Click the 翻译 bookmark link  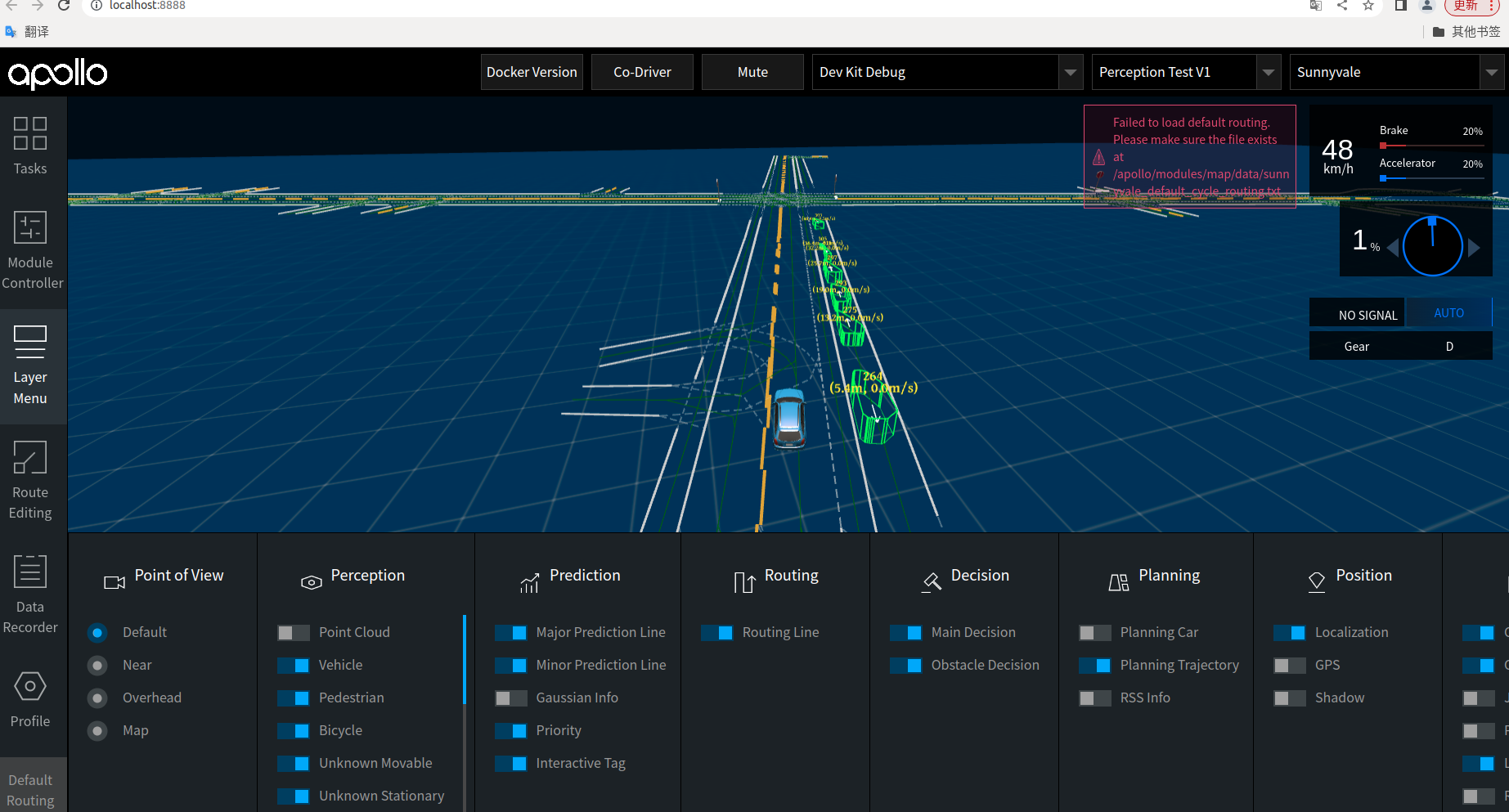pyautogui.click(x=27, y=32)
